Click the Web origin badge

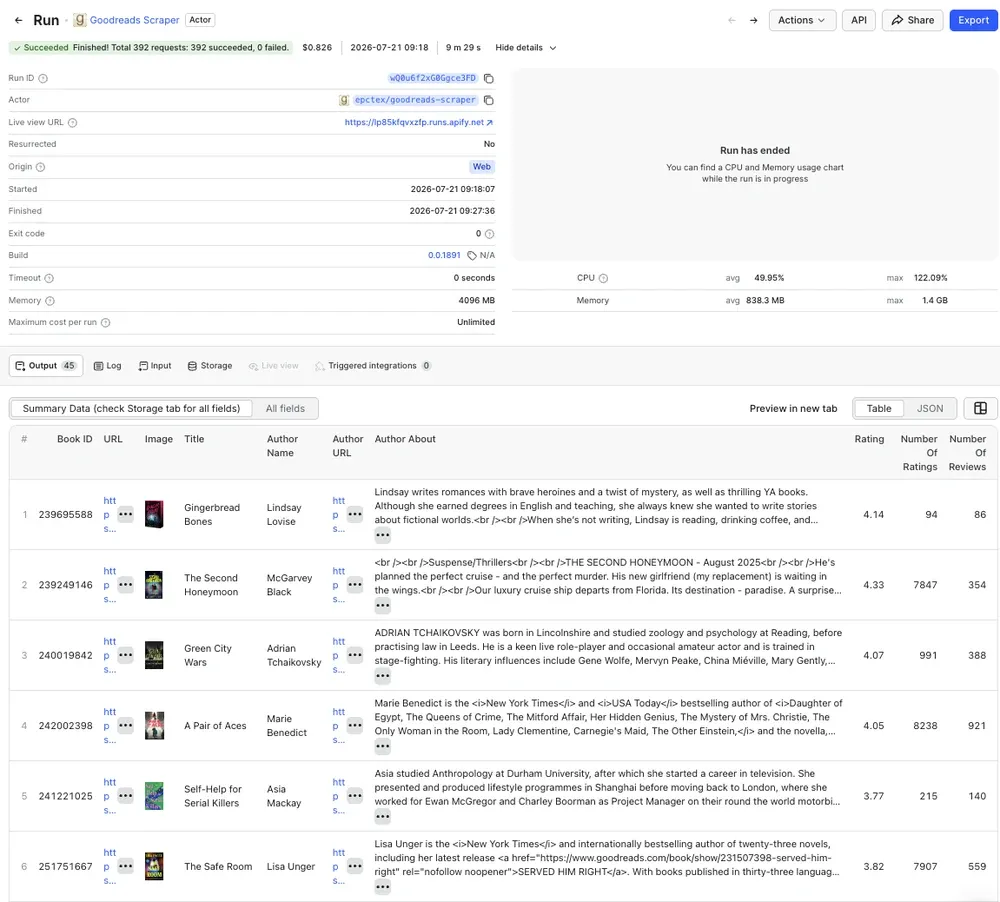pos(482,167)
